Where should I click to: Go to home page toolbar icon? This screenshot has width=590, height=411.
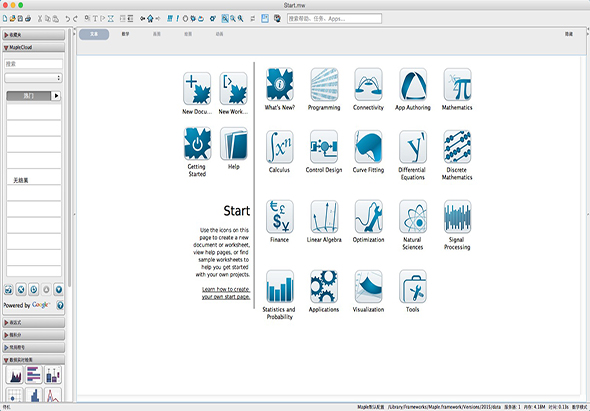(x=150, y=18)
